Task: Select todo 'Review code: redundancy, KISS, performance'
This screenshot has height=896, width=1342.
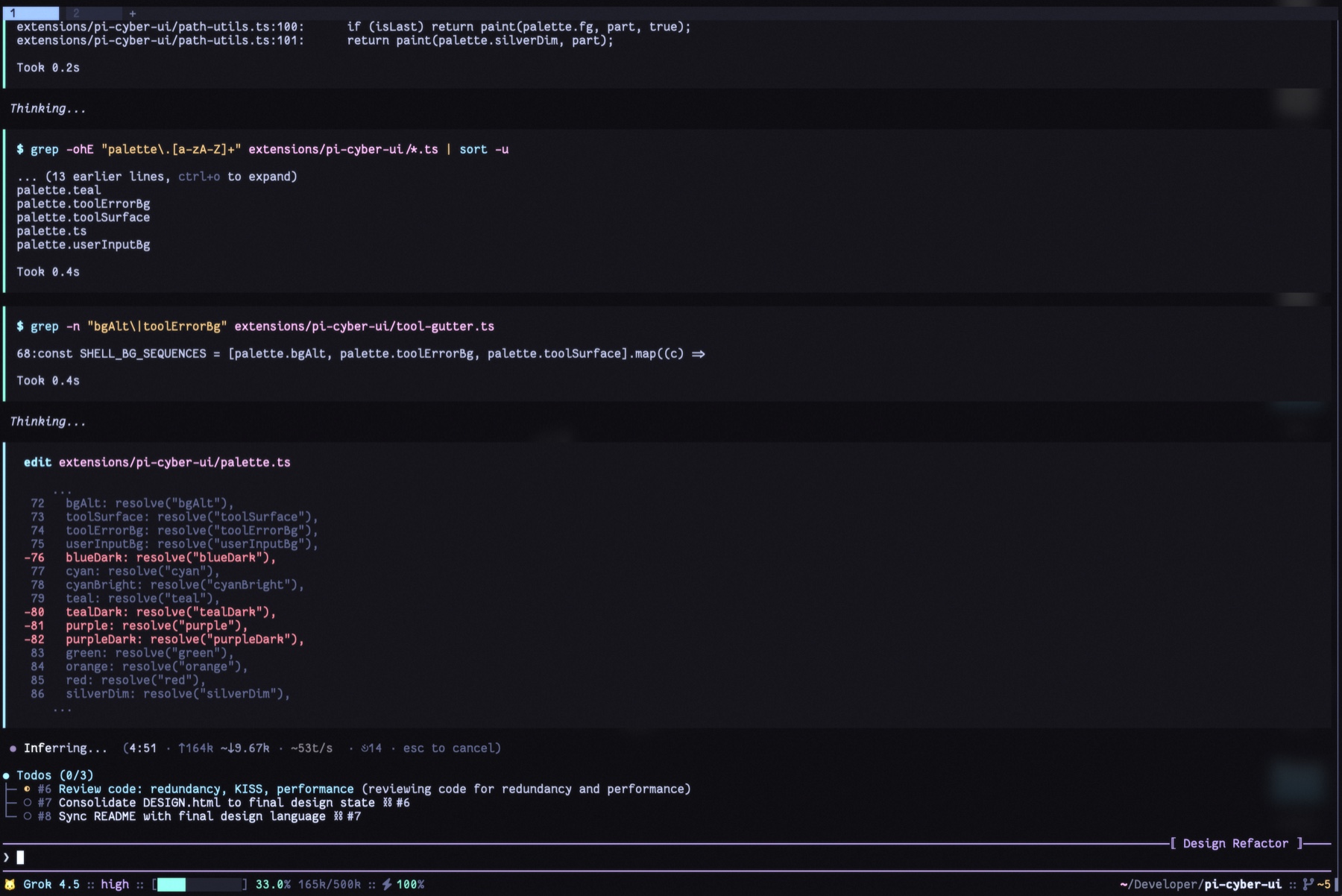Action: click(x=207, y=789)
